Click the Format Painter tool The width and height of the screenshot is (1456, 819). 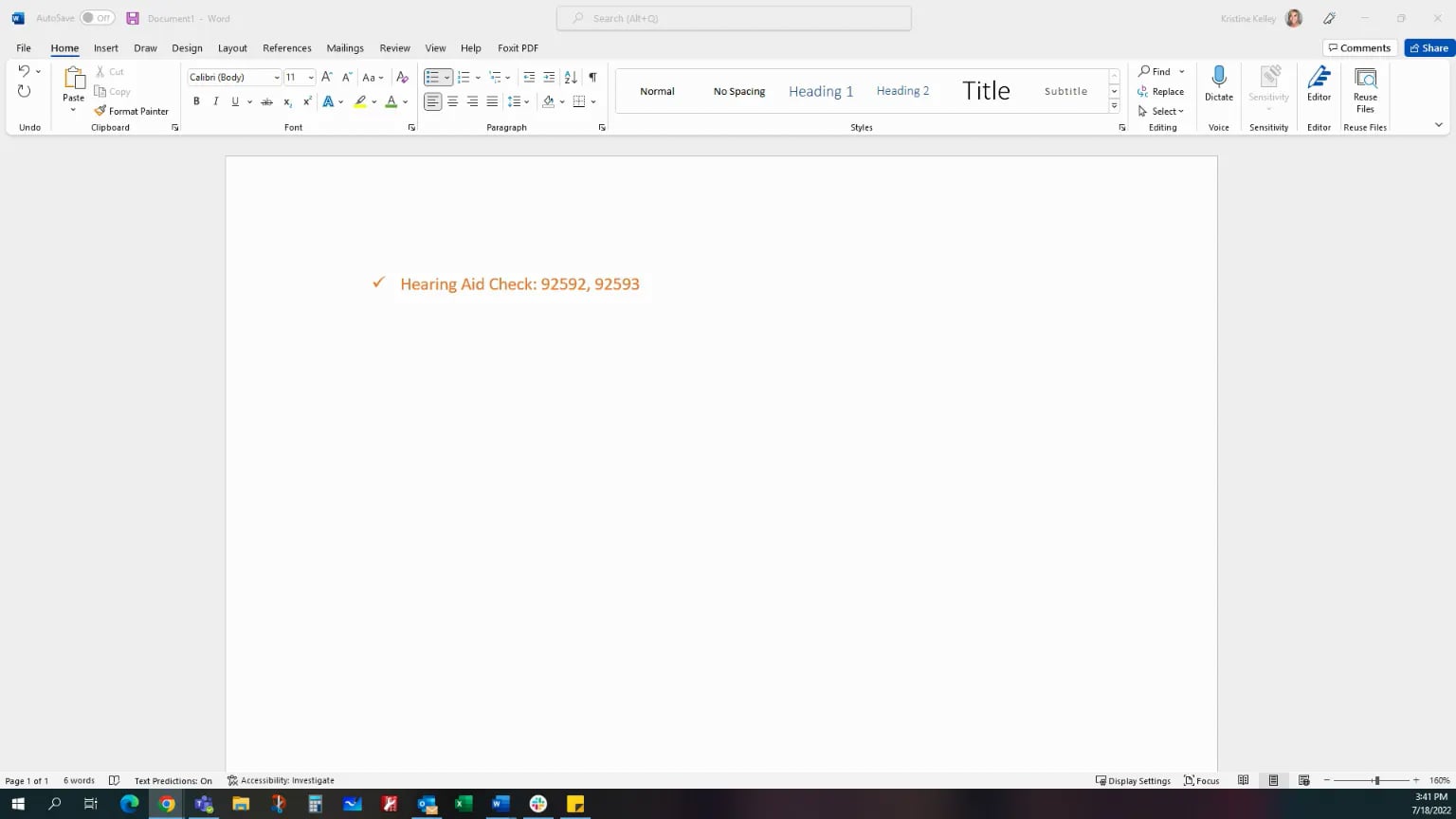click(131, 111)
